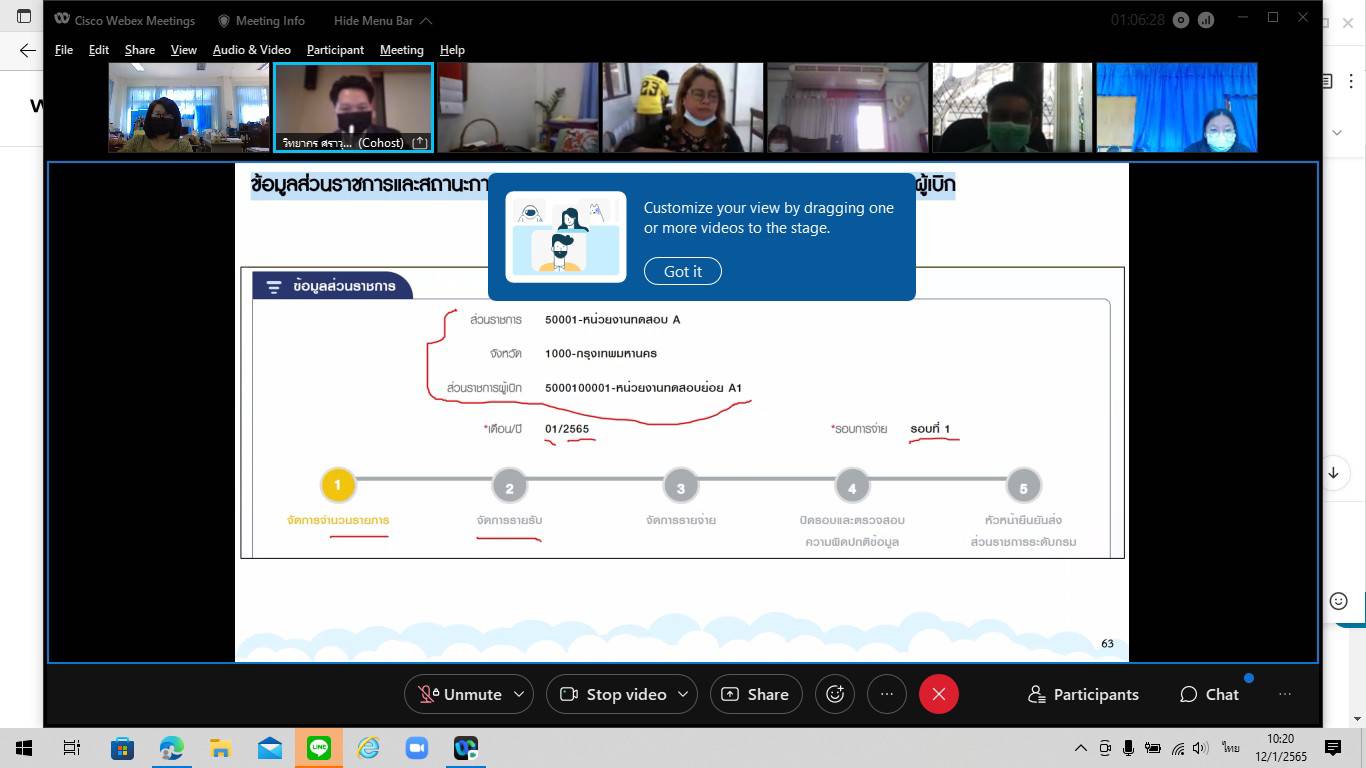
Task: Open More options in meeting controls
Action: click(x=886, y=694)
